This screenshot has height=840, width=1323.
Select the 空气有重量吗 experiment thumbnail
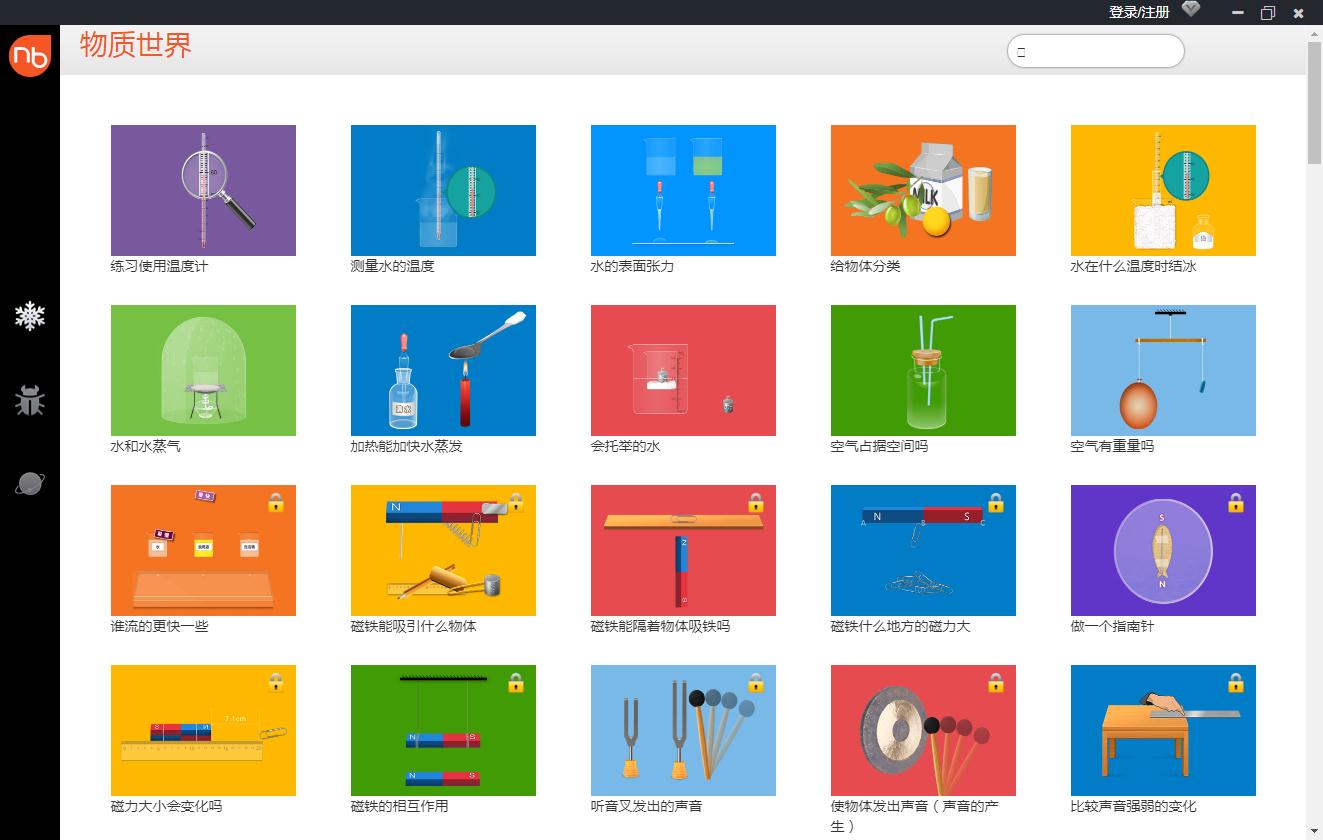[x=1163, y=370]
